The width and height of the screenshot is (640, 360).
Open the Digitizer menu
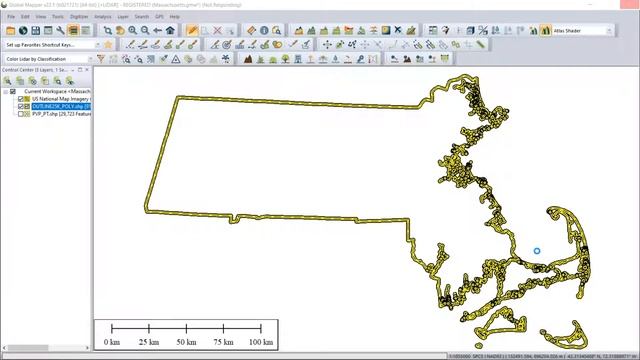(x=79, y=17)
